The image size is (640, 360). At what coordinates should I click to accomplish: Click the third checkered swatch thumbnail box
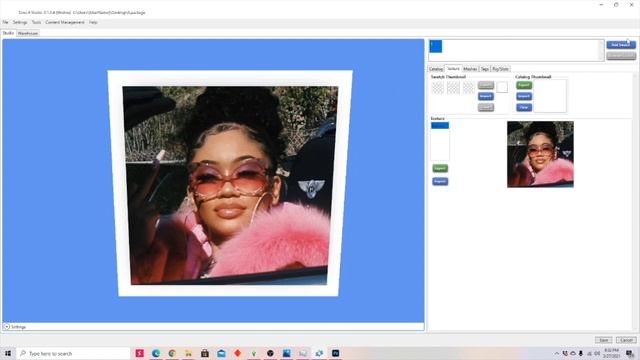click(x=469, y=87)
